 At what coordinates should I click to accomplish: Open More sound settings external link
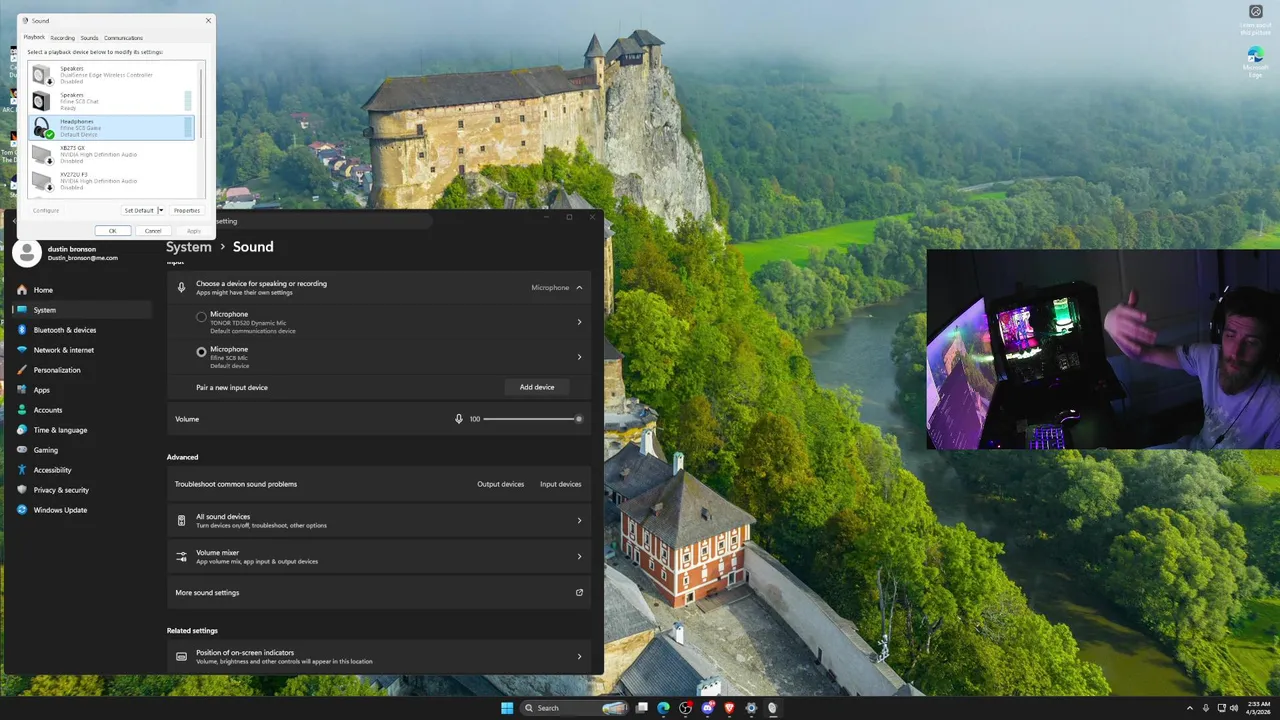(x=579, y=593)
